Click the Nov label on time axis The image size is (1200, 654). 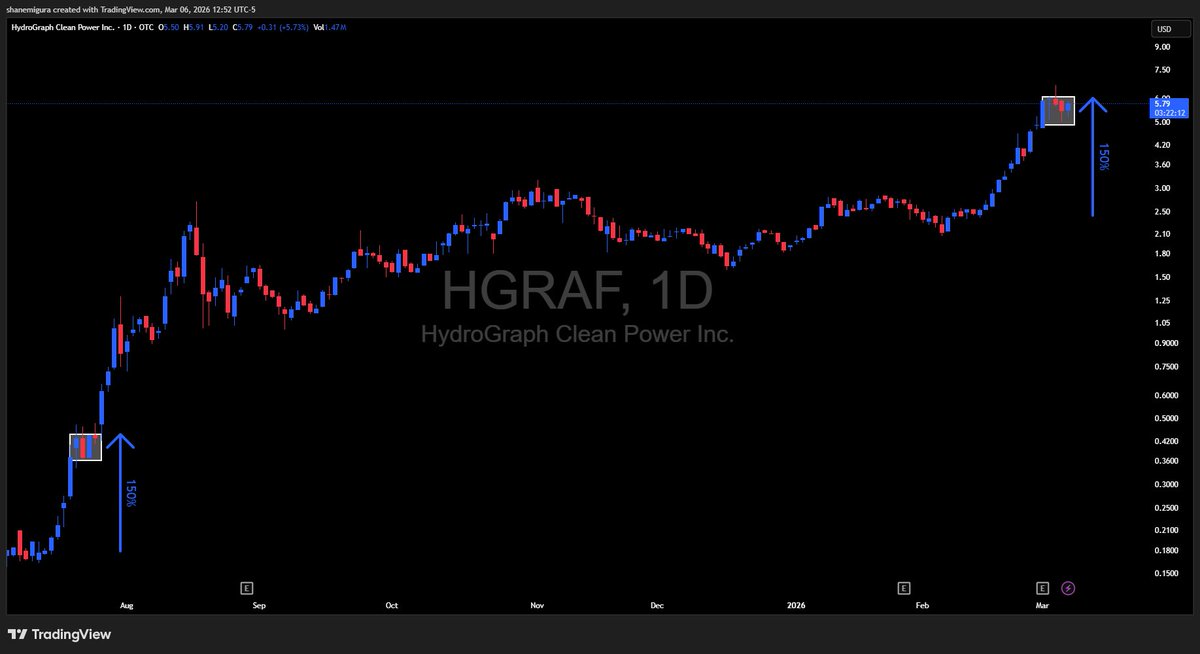click(x=537, y=606)
